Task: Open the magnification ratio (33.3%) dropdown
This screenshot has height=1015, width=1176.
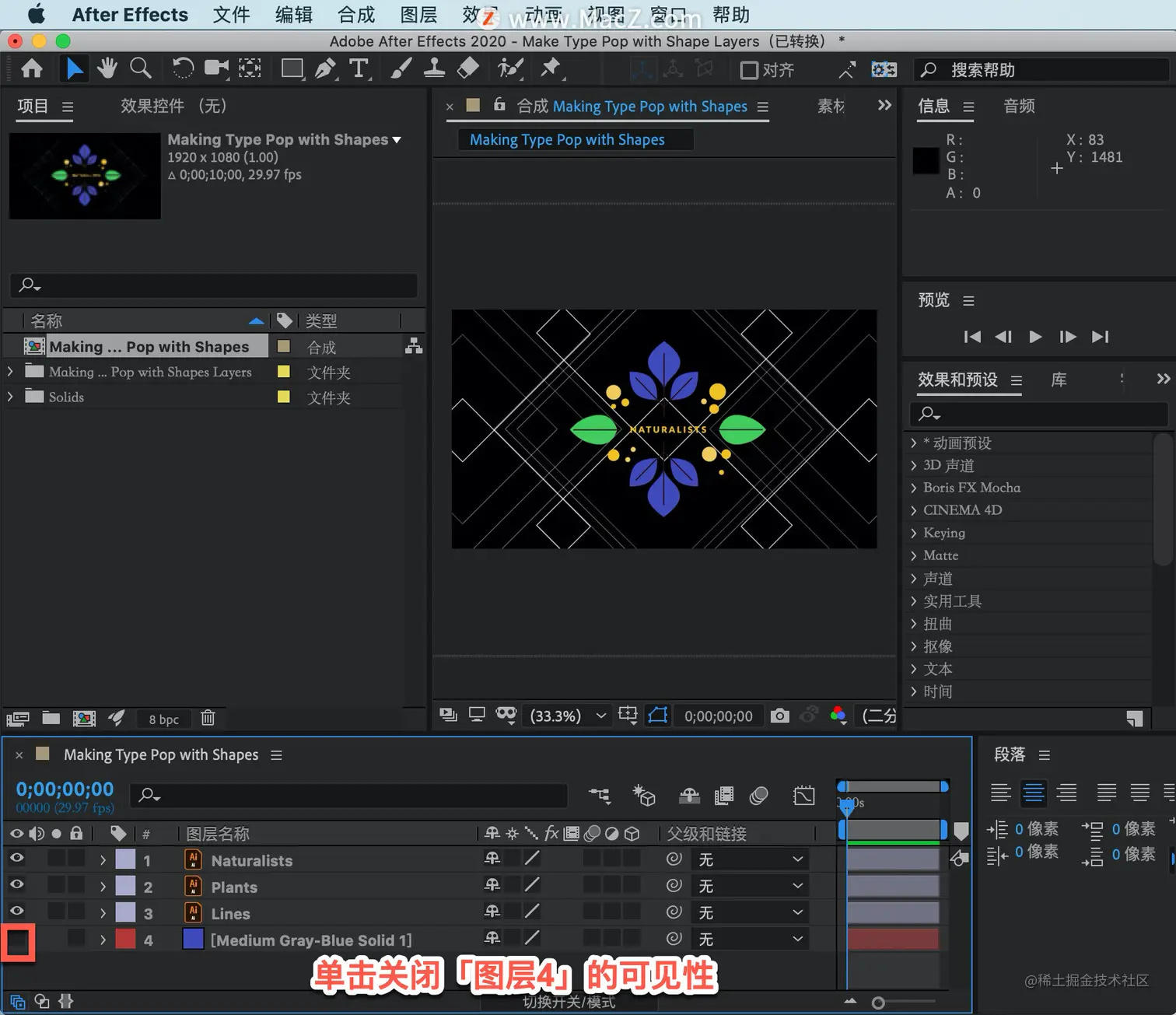Action: [568, 716]
